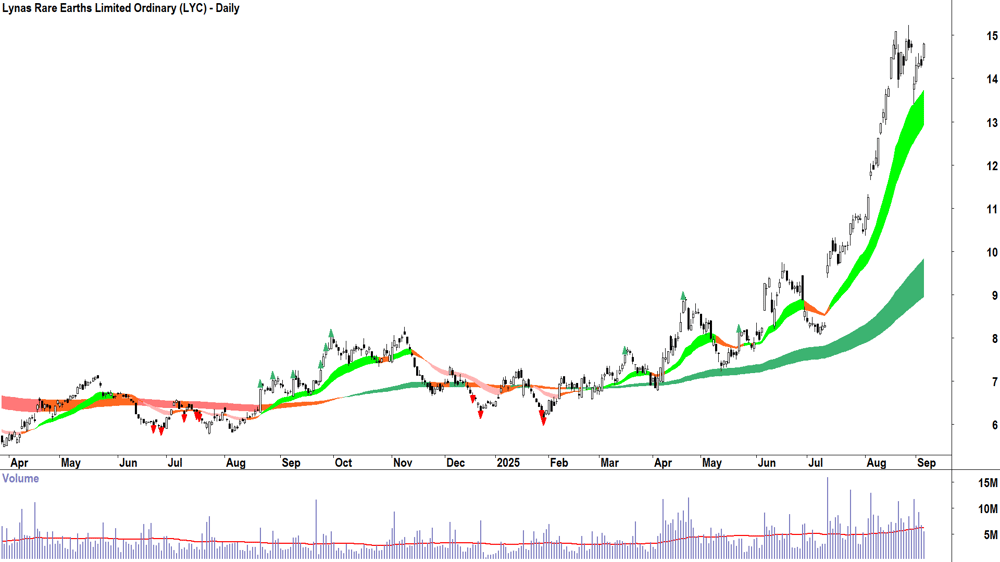Image resolution: width=1000 pixels, height=562 pixels.
Task: Click the Feb date axis label
Action: click(559, 462)
